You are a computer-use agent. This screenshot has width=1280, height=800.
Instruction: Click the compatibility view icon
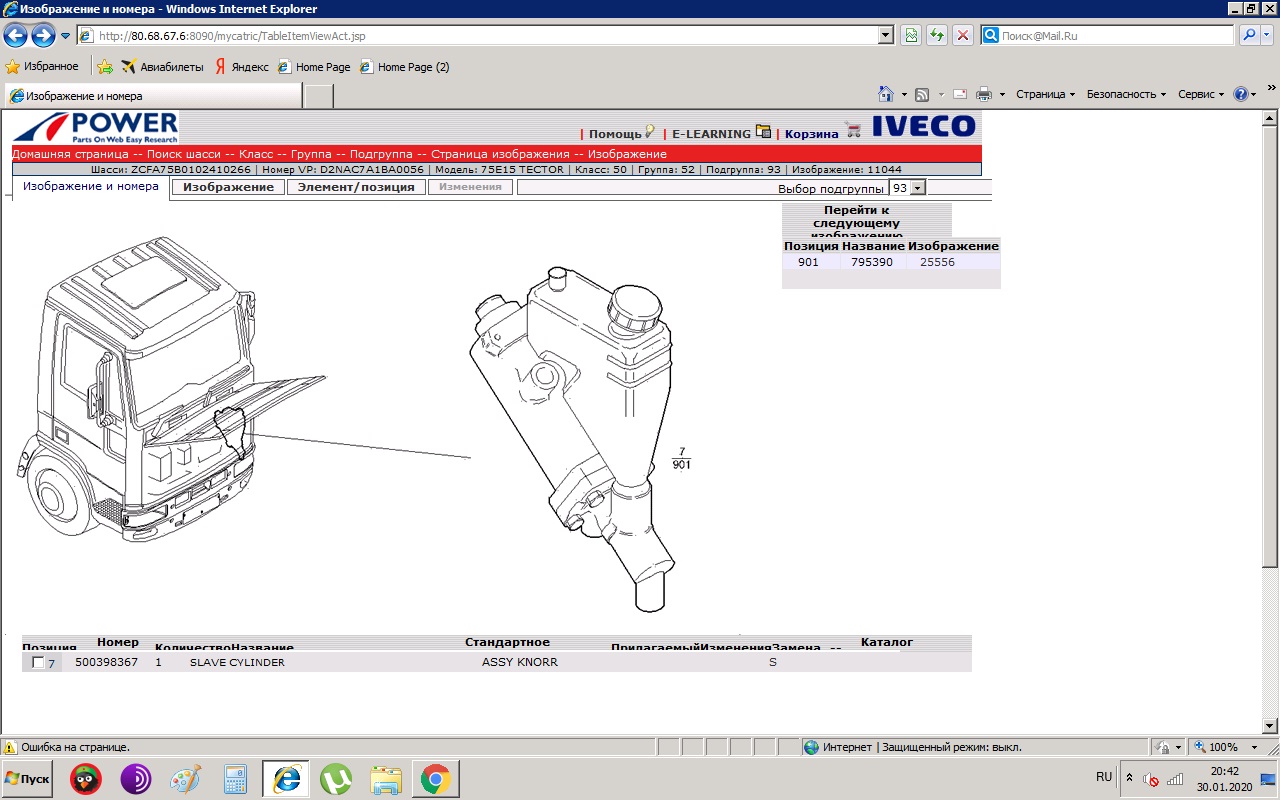click(x=911, y=36)
